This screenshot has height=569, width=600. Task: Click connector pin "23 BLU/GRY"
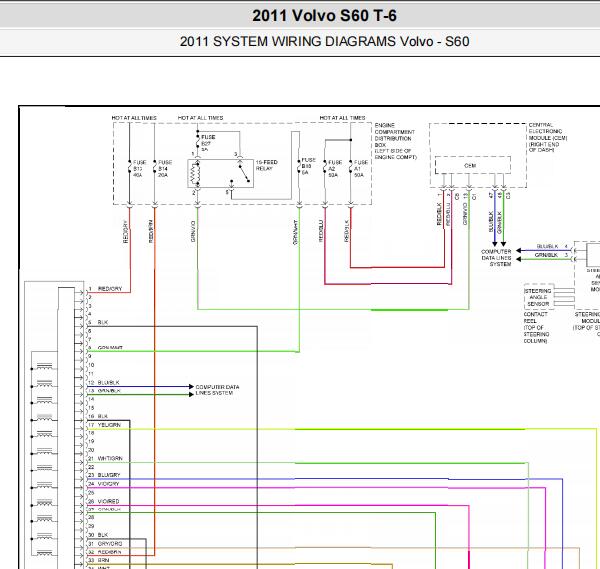tap(104, 475)
